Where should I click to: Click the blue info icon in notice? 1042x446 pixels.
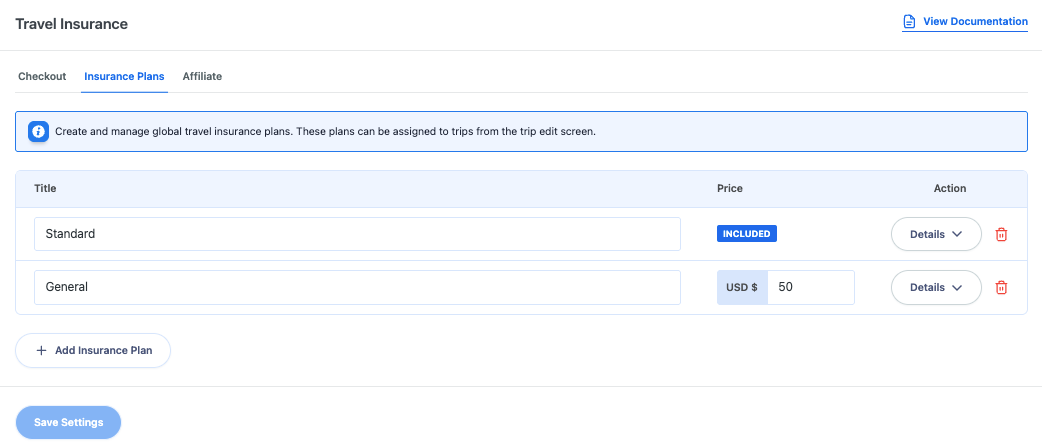point(38,131)
